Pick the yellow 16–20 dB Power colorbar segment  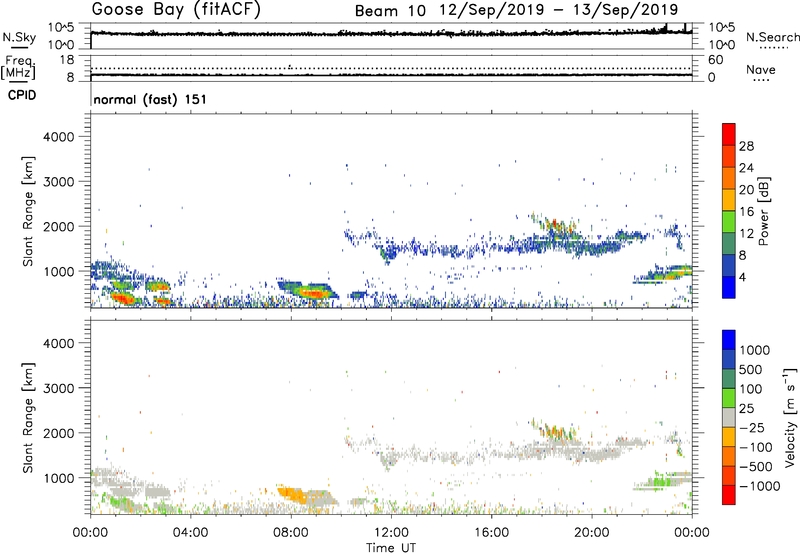pyautogui.click(x=729, y=200)
